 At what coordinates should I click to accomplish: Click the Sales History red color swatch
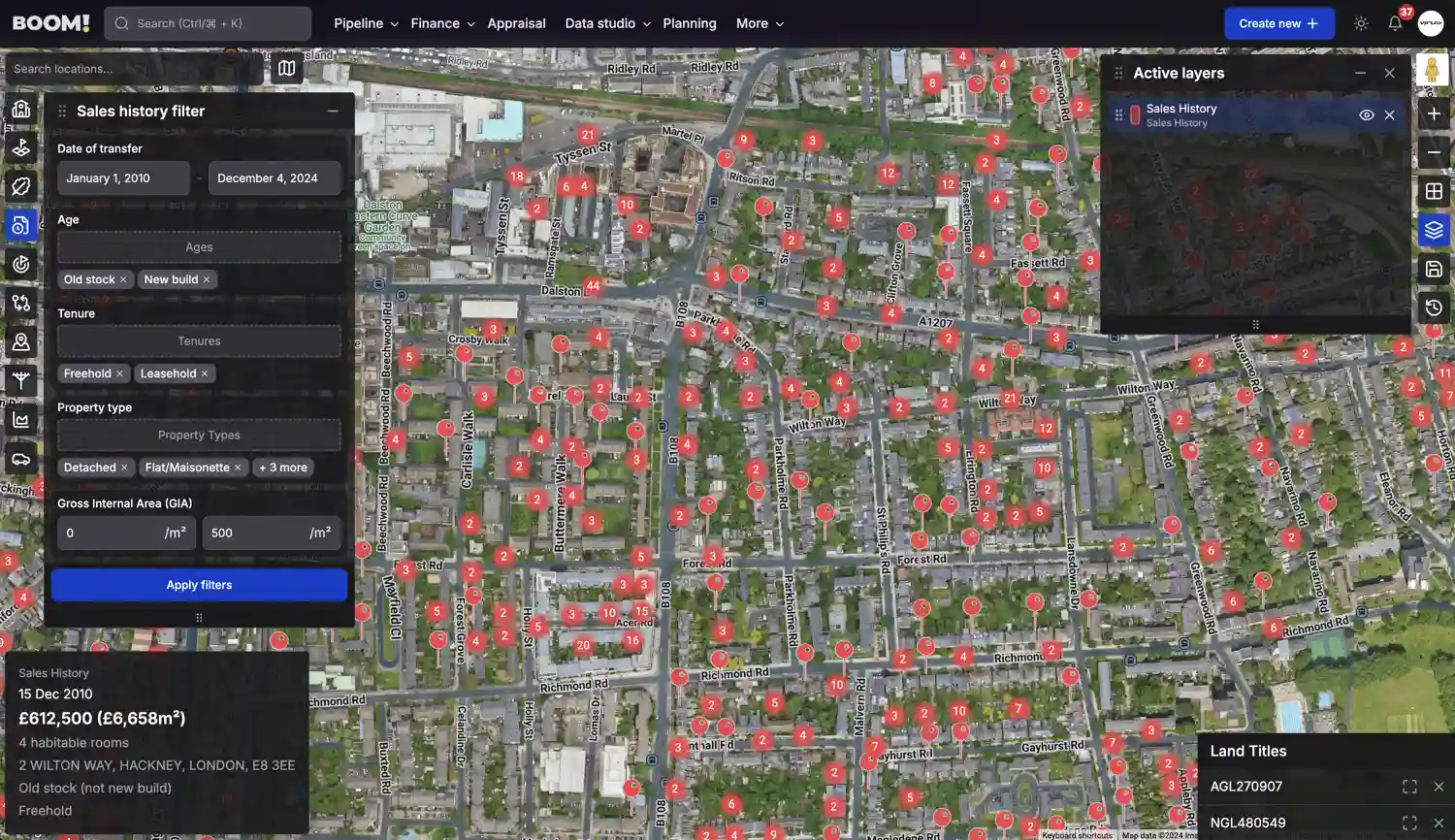[x=1135, y=114]
